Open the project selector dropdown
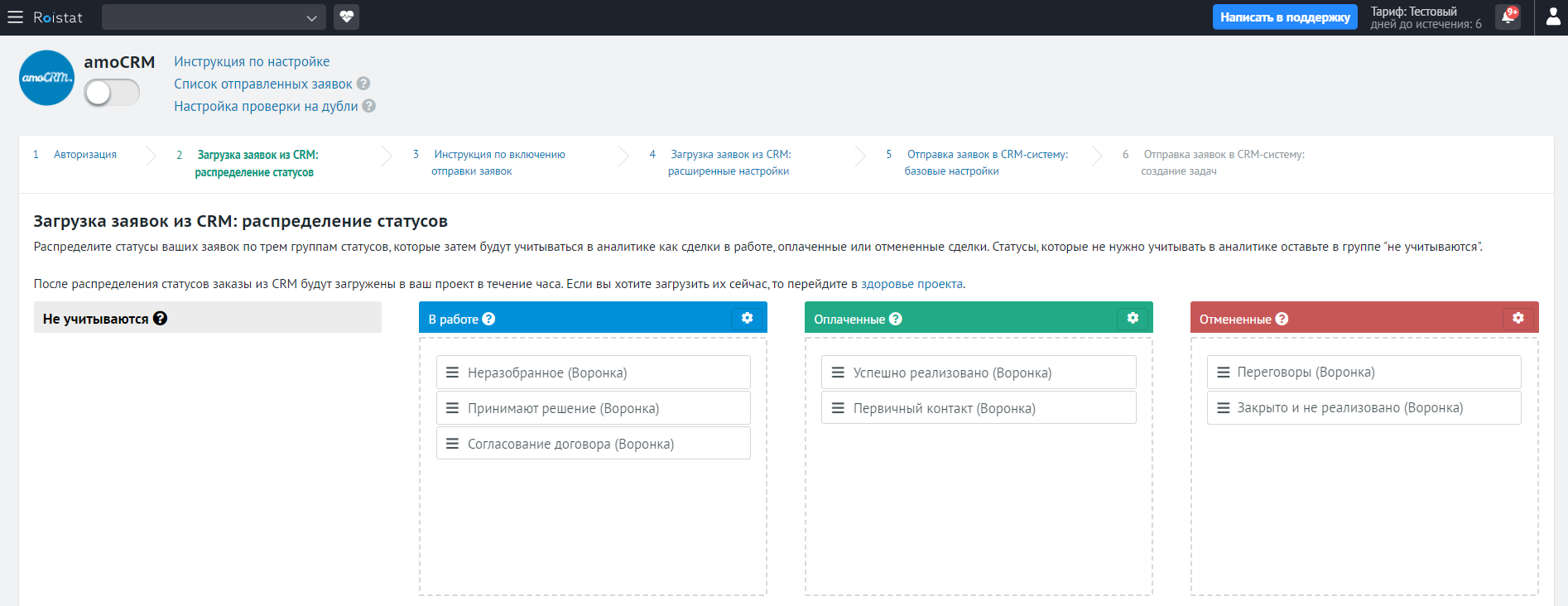 point(214,17)
